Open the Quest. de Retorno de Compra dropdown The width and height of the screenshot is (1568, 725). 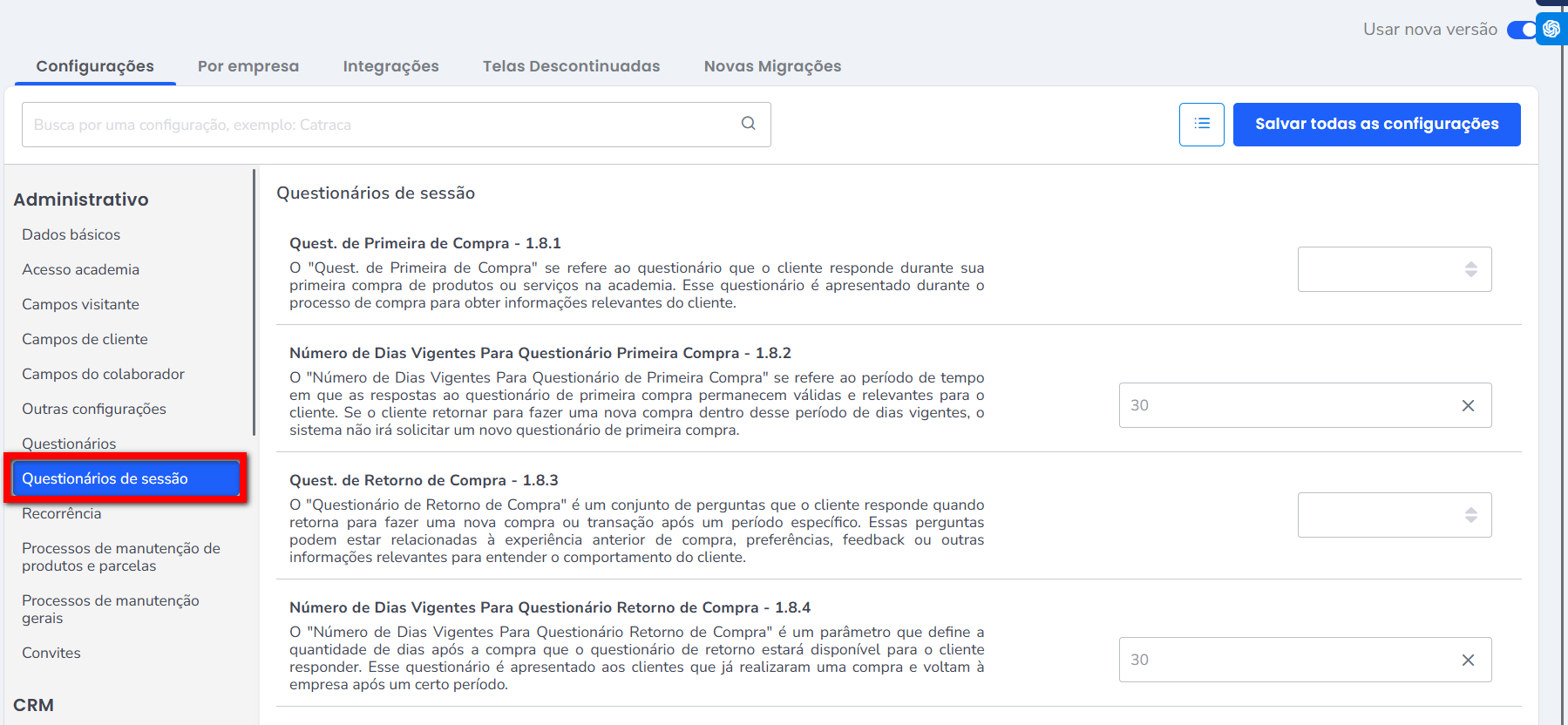point(1394,515)
